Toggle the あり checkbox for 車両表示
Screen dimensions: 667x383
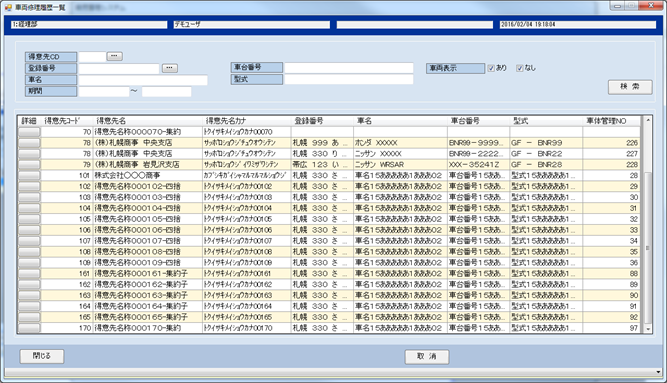point(491,68)
